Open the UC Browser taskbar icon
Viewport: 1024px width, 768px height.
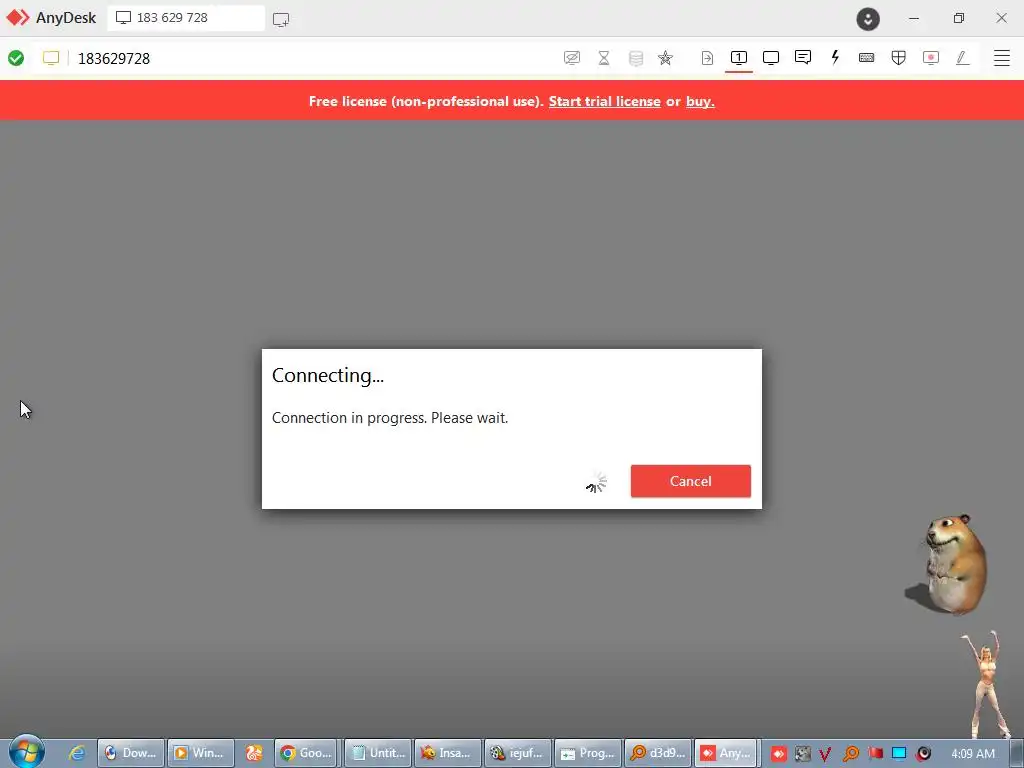pyautogui.click(x=254, y=753)
